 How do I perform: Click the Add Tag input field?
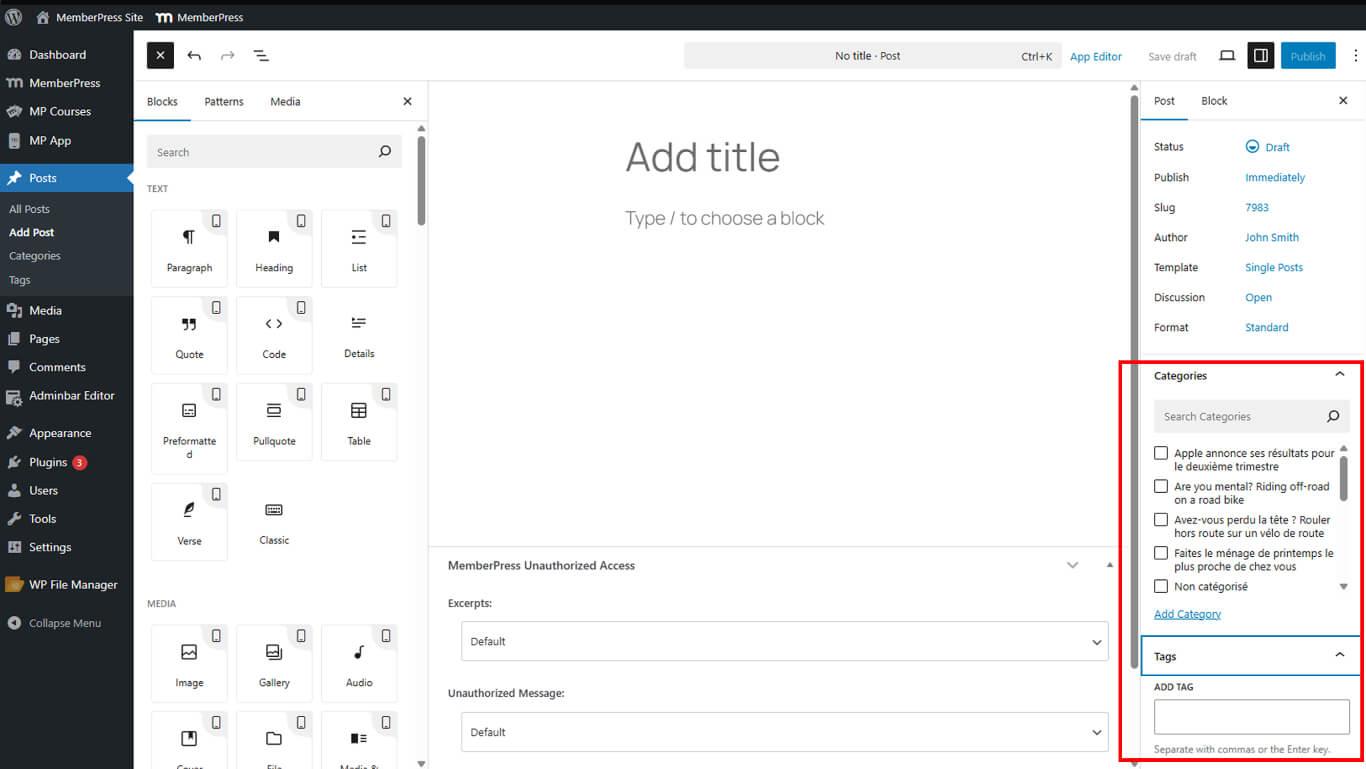1251,717
